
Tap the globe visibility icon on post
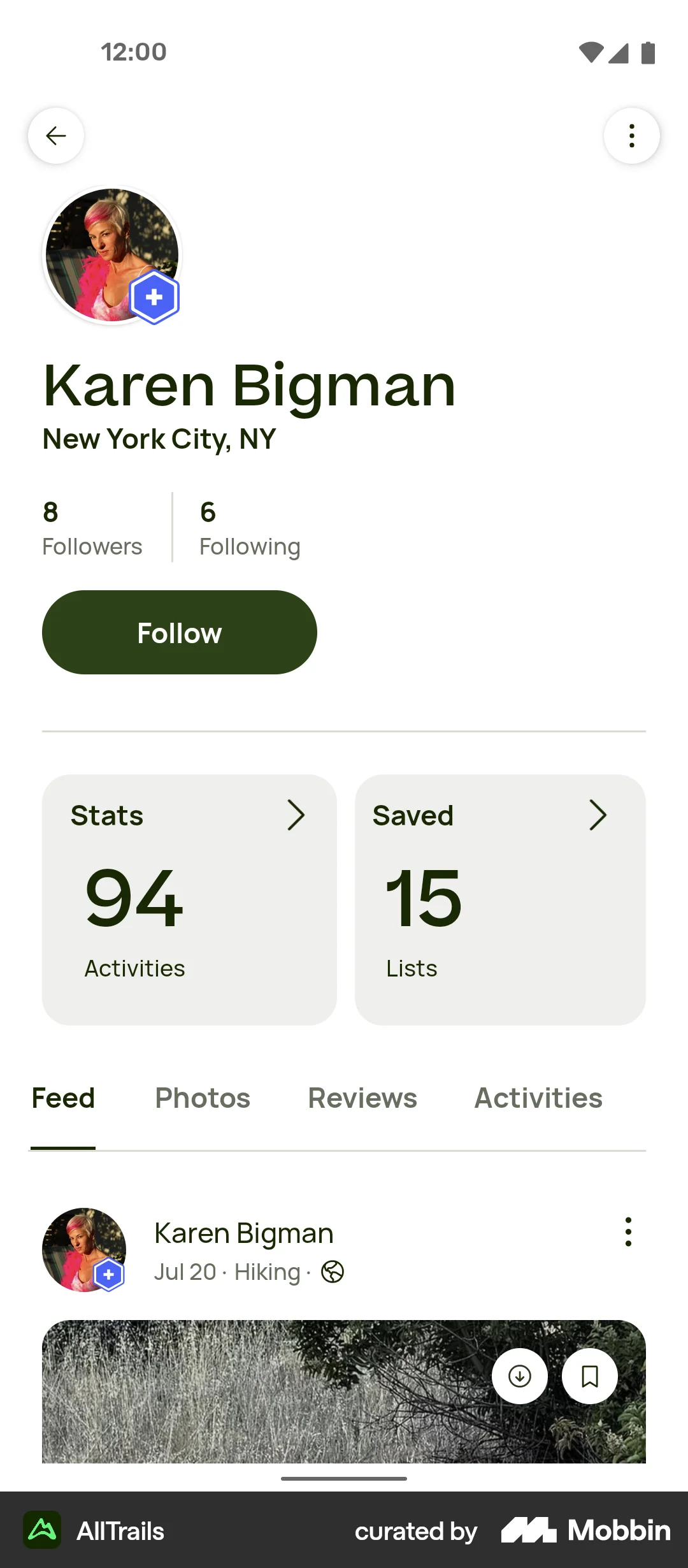coord(333,1272)
